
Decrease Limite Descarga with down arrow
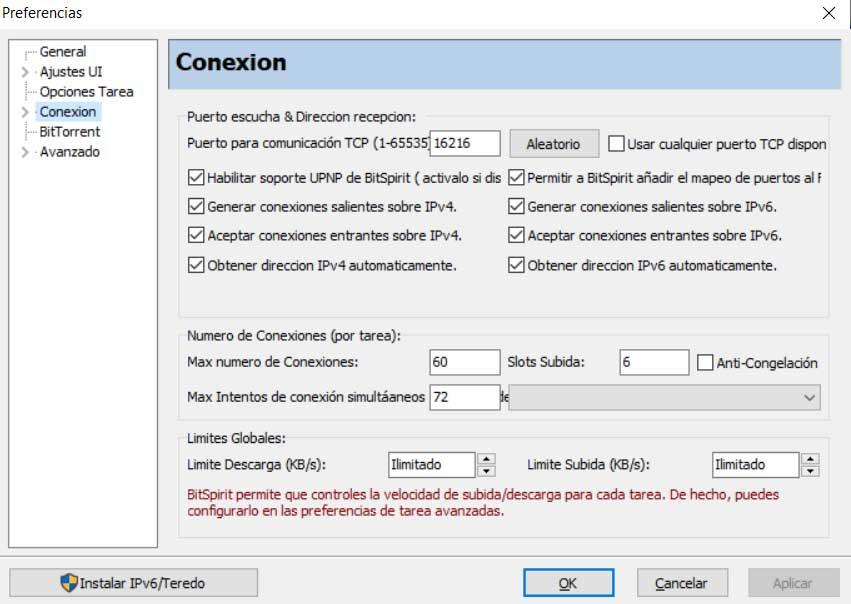[486, 472]
